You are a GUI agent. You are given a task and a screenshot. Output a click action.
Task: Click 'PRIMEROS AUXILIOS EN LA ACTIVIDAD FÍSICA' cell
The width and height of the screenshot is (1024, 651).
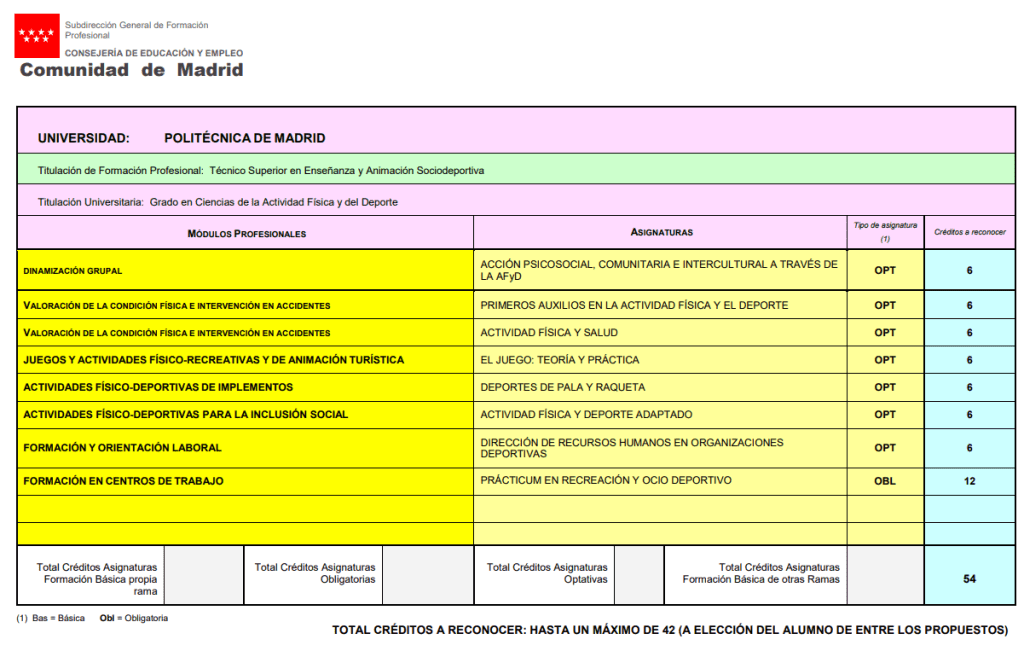coord(660,305)
